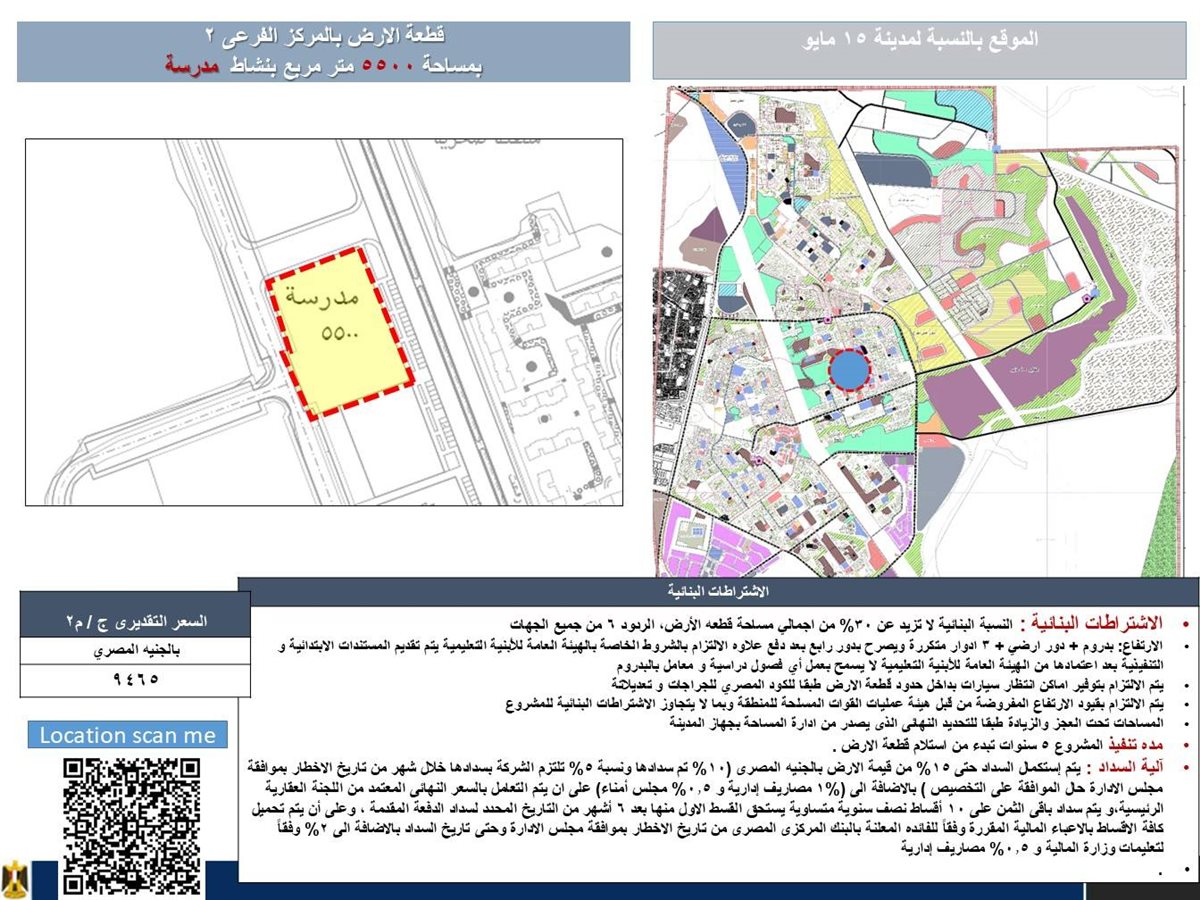Click the yellow school plot with red dashed border

point(338,332)
